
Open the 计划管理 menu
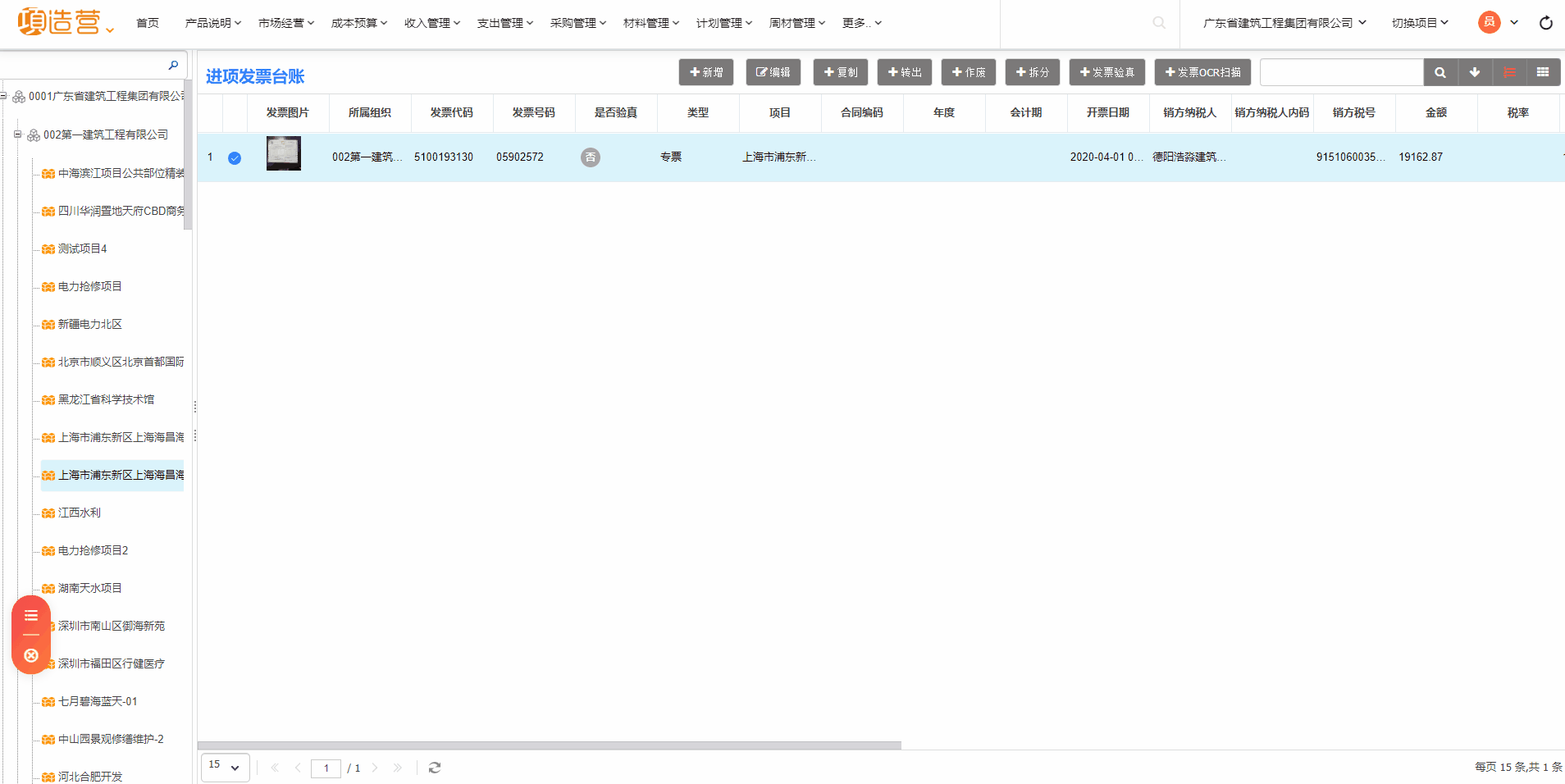[724, 23]
